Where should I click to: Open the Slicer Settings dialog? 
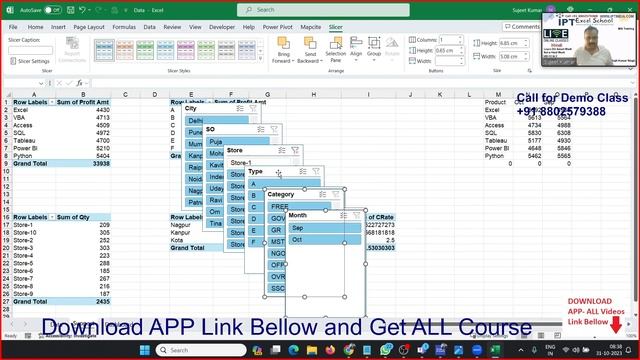tap(30, 61)
